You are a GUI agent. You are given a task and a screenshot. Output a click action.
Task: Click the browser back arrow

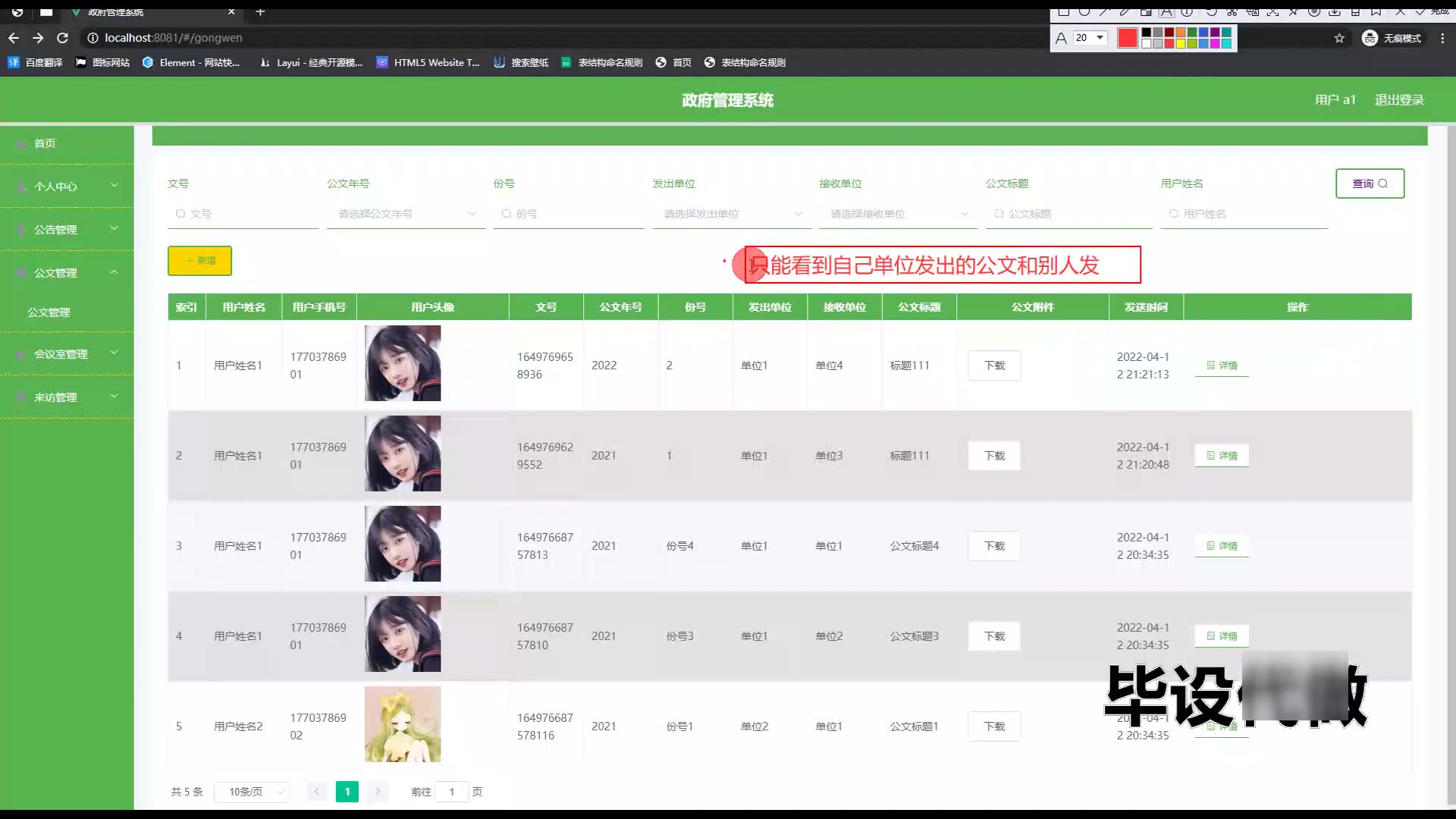point(14,38)
